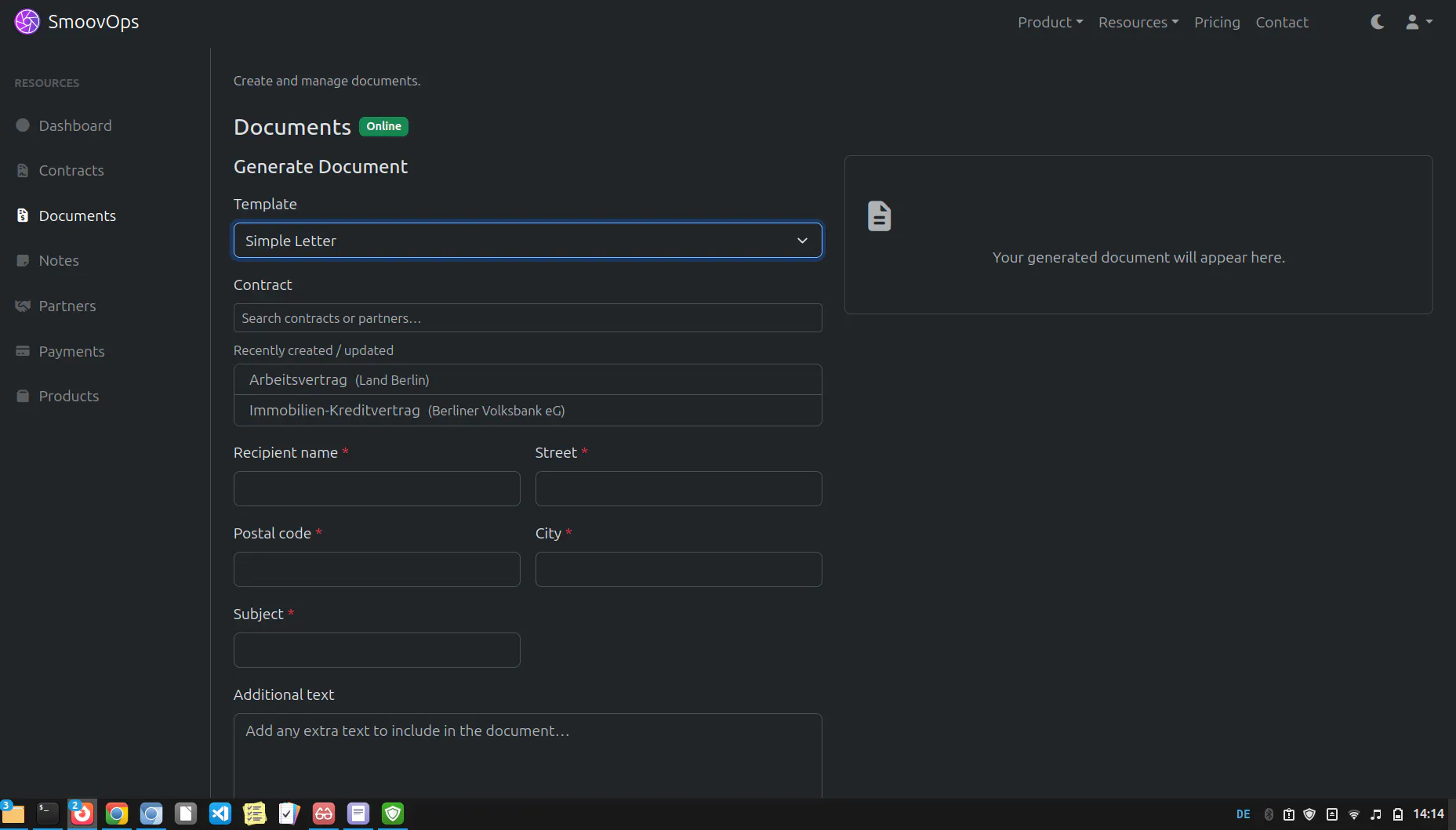Select Documents in the sidebar
The image size is (1456, 830).
click(x=78, y=216)
